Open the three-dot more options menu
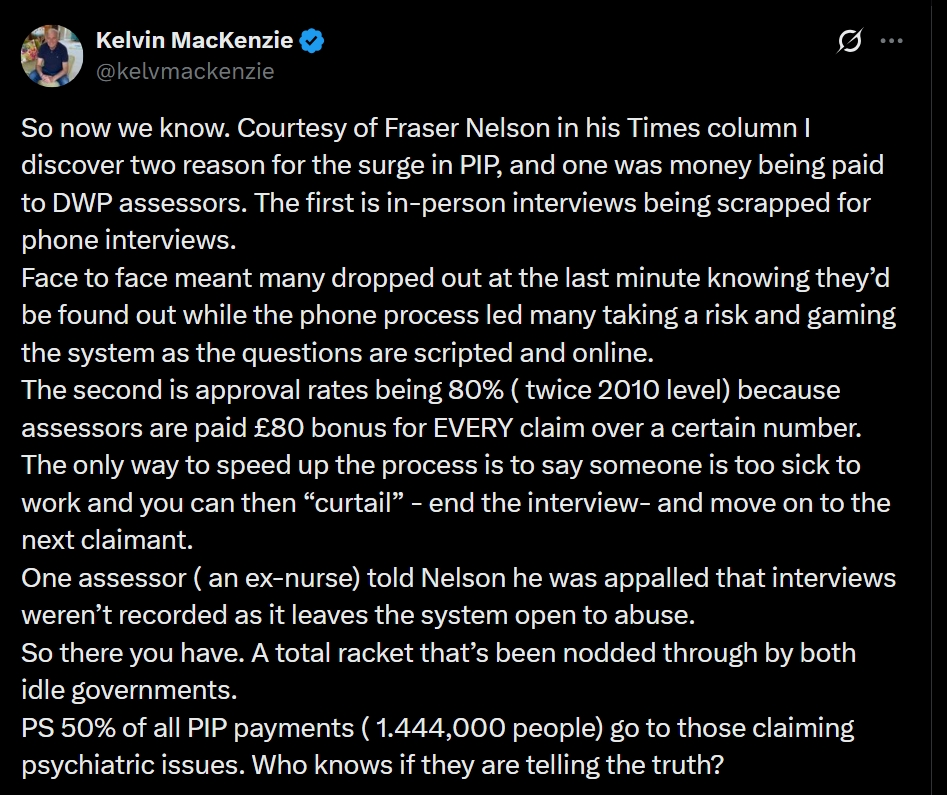 [890, 42]
